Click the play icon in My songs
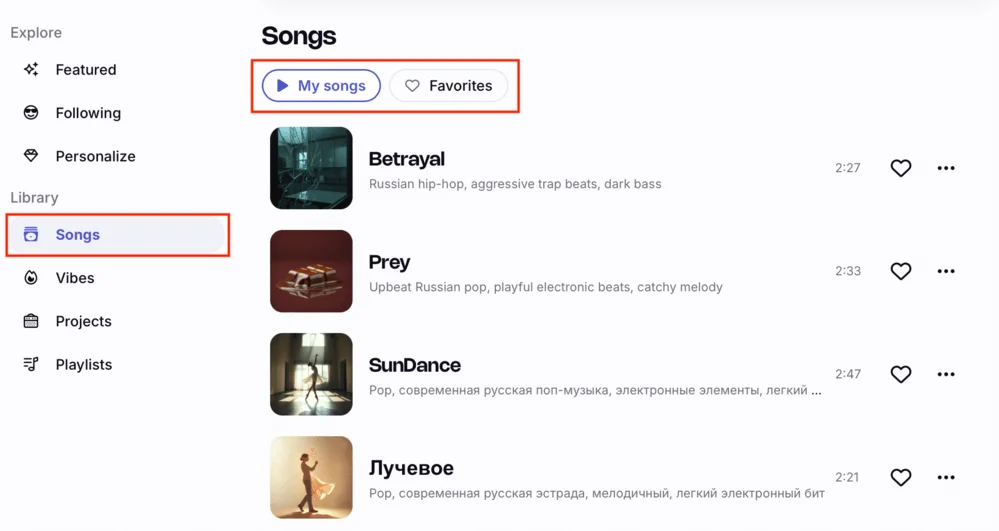999x531 pixels. pos(283,86)
